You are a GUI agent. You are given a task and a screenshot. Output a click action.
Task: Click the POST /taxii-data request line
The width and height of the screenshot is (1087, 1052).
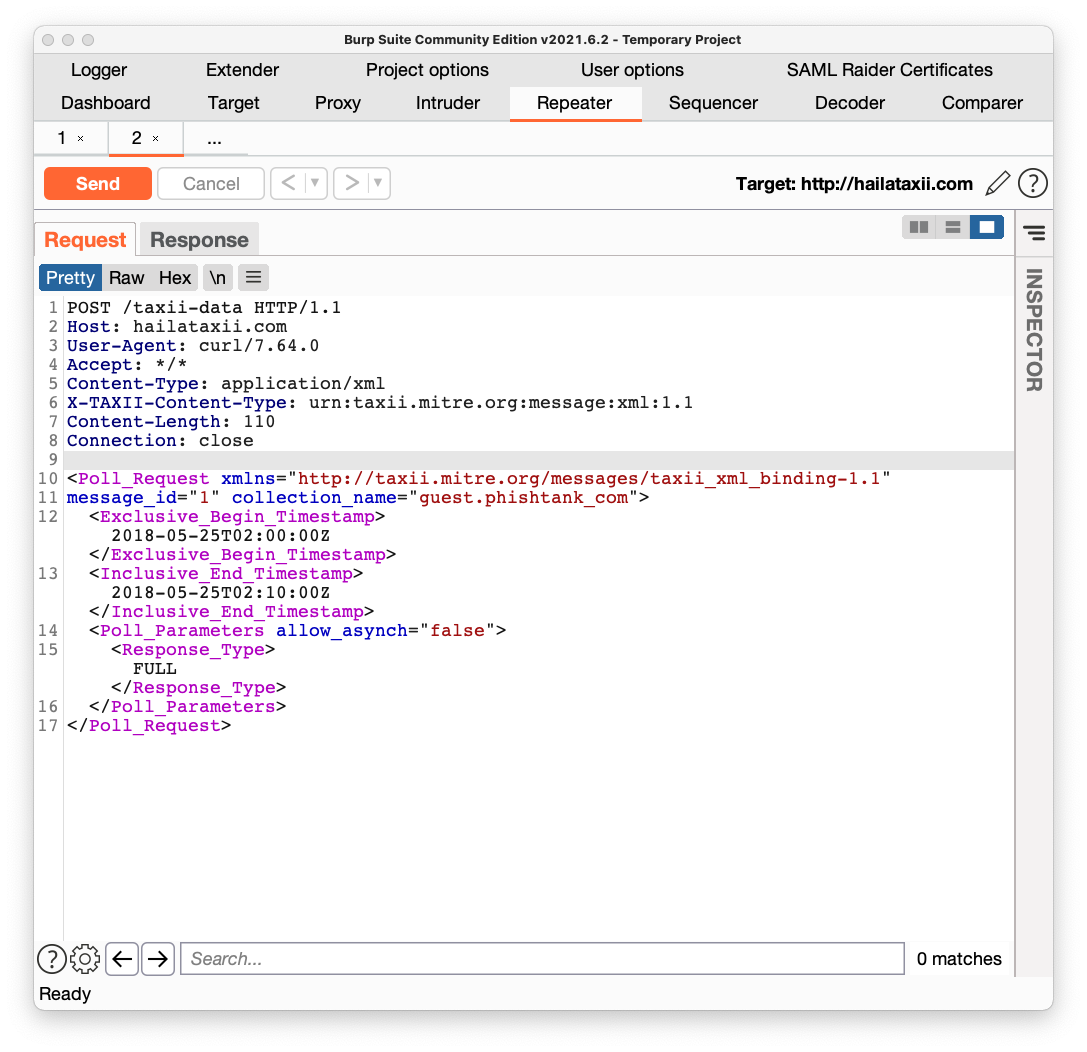click(x=204, y=307)
